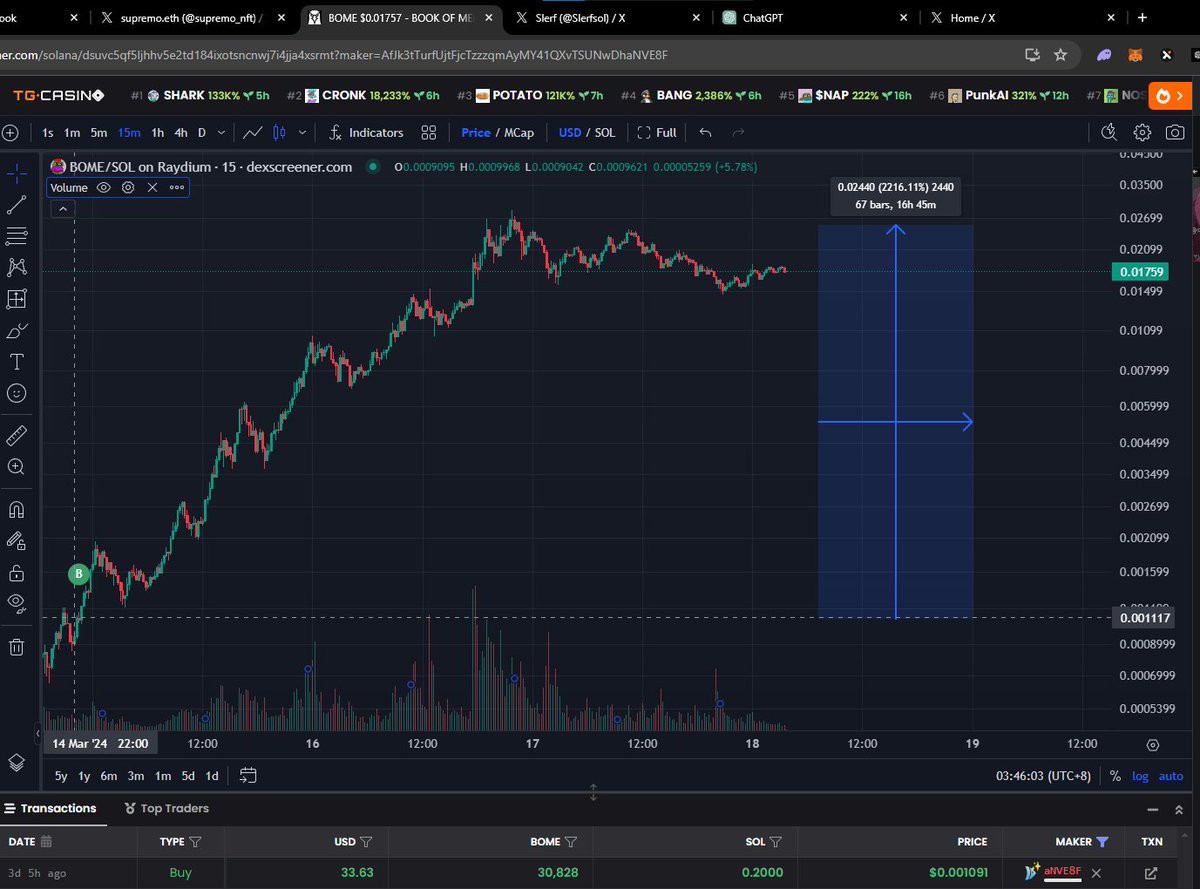Remove the Volume indicator with X
This screenshot has height=889, width=1200.
click(x=152, y=187)
